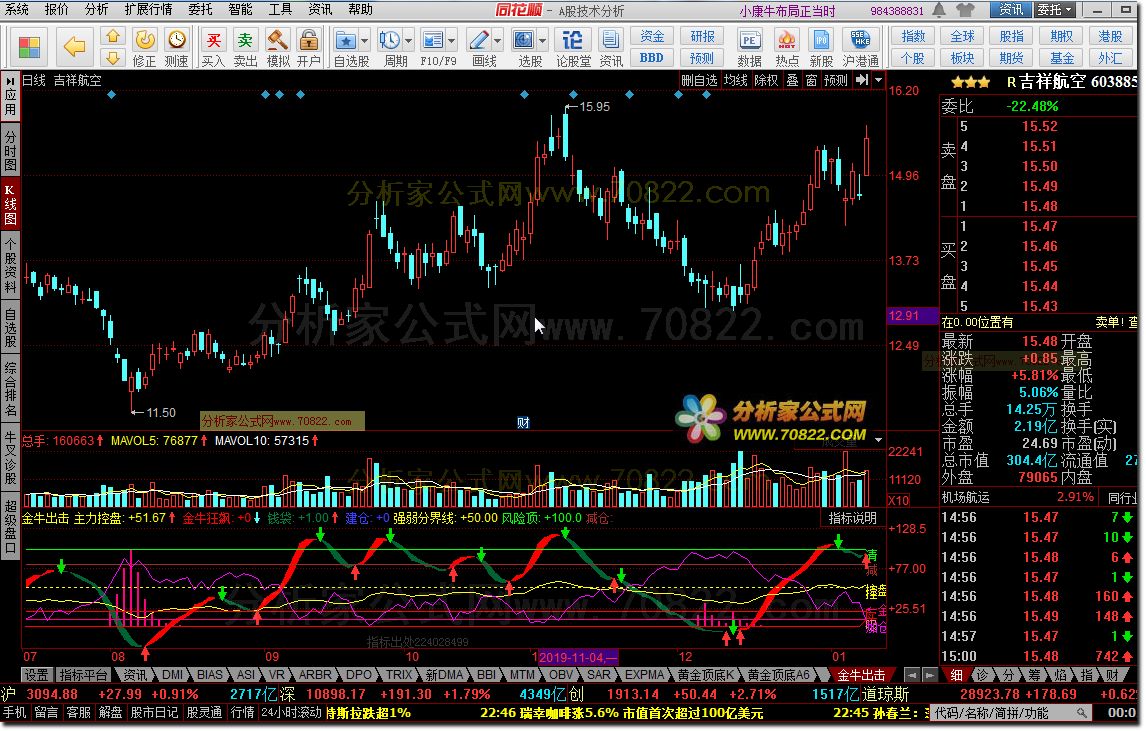1146x731 pixels.
Task: Open the 指数 market button
Action: [914, 37]
